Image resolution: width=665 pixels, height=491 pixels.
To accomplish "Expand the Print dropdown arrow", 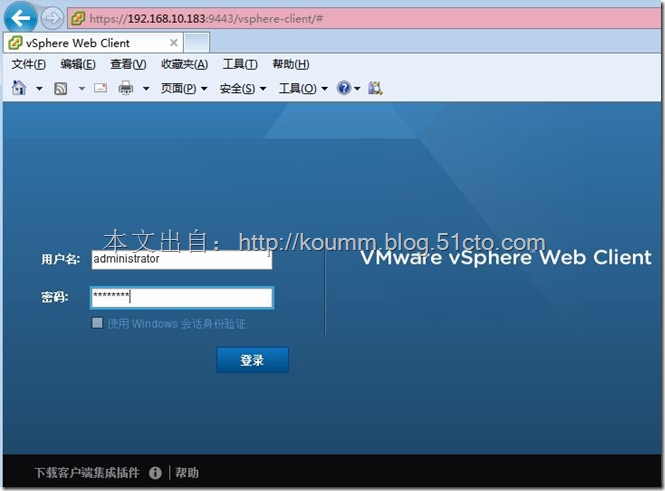I will (x=146, y=88).
